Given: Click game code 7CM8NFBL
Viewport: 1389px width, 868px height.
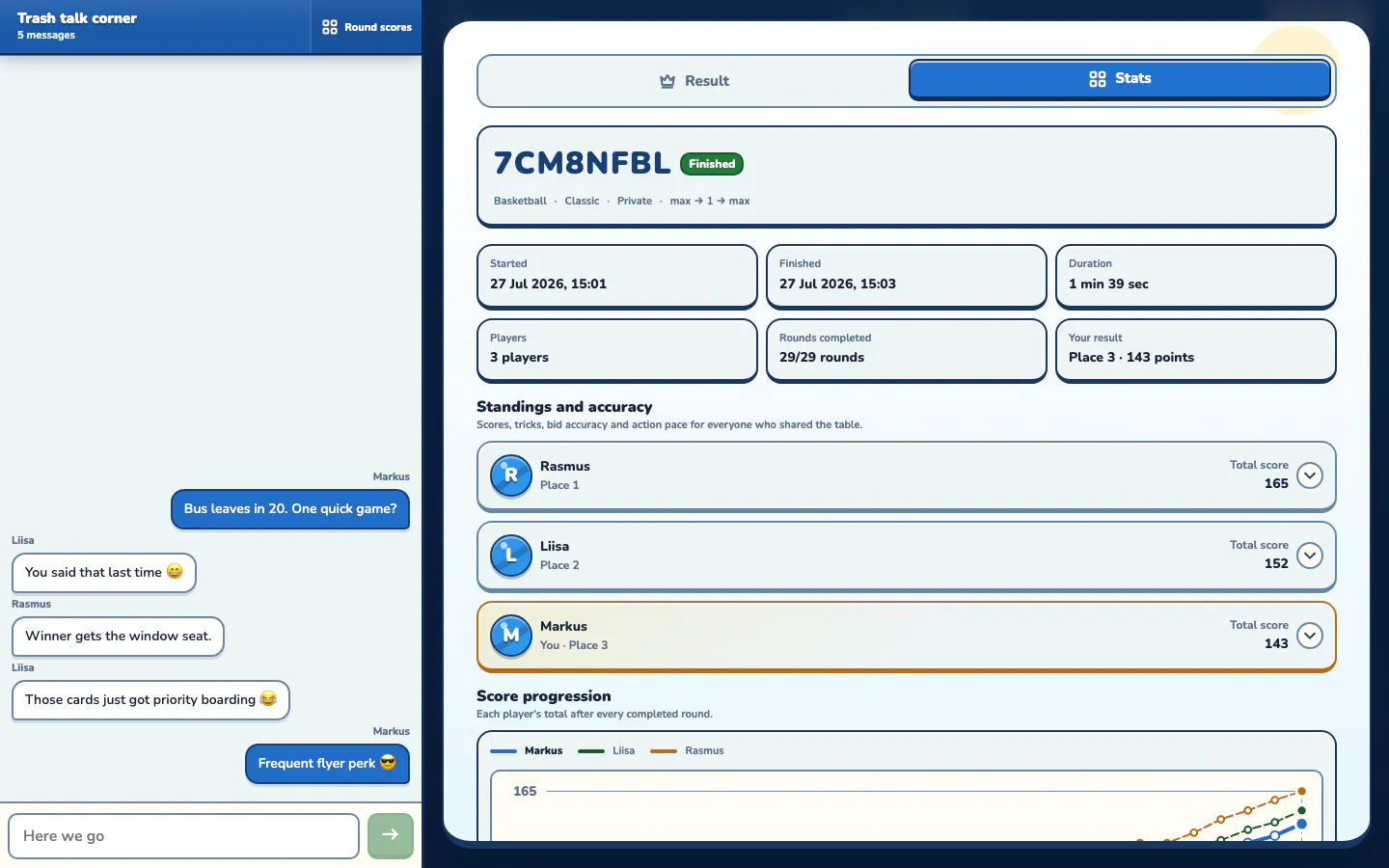Looking at the screenshot, I should coord(582,163).
